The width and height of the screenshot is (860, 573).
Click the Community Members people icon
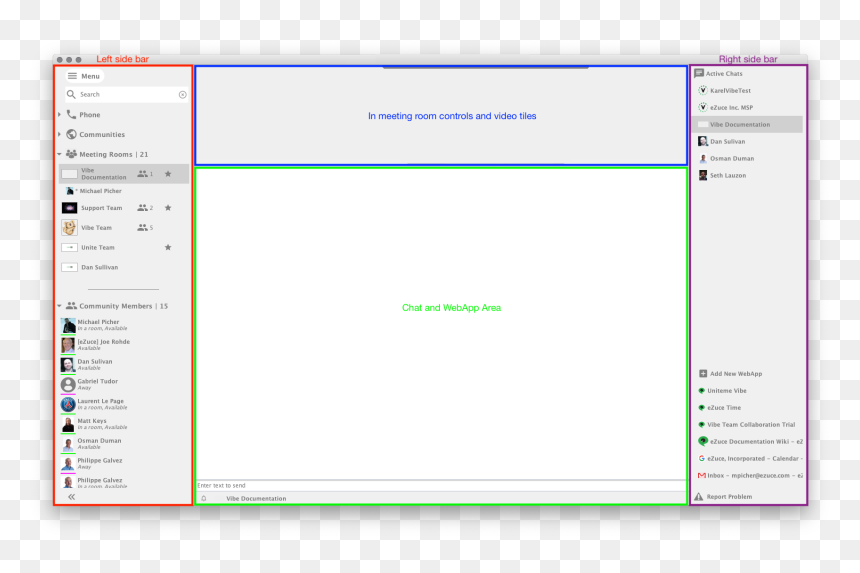tap(71, 306)
